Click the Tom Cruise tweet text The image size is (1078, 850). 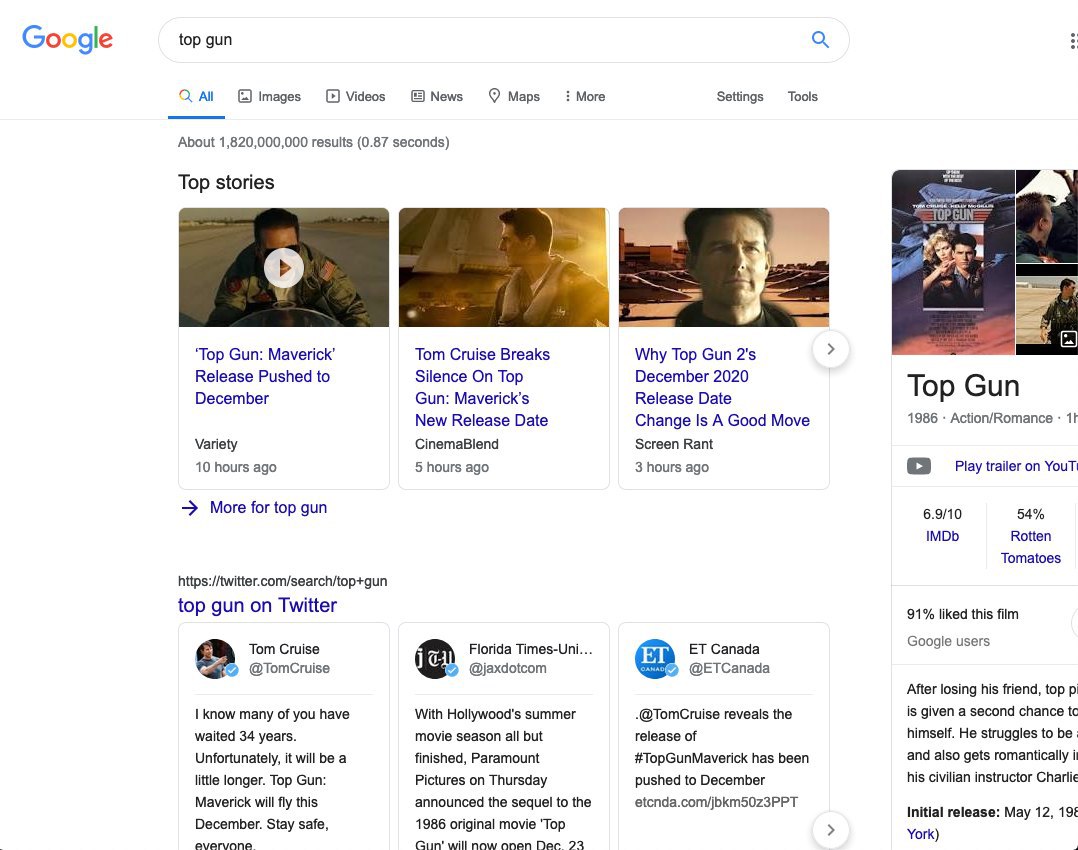[x=273, y=780]
